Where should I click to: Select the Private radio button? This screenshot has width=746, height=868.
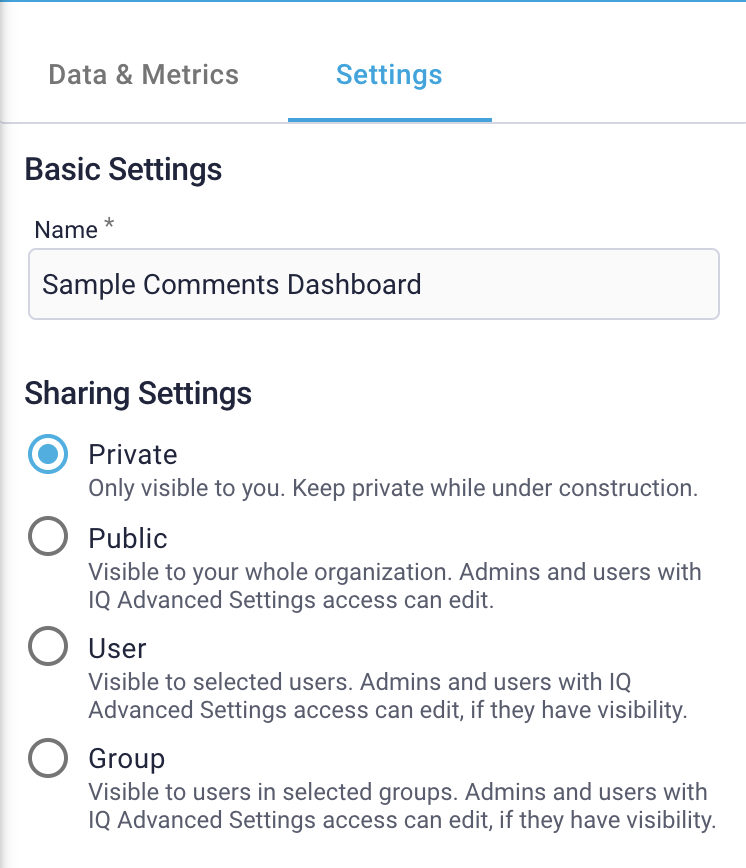(48, 454)
